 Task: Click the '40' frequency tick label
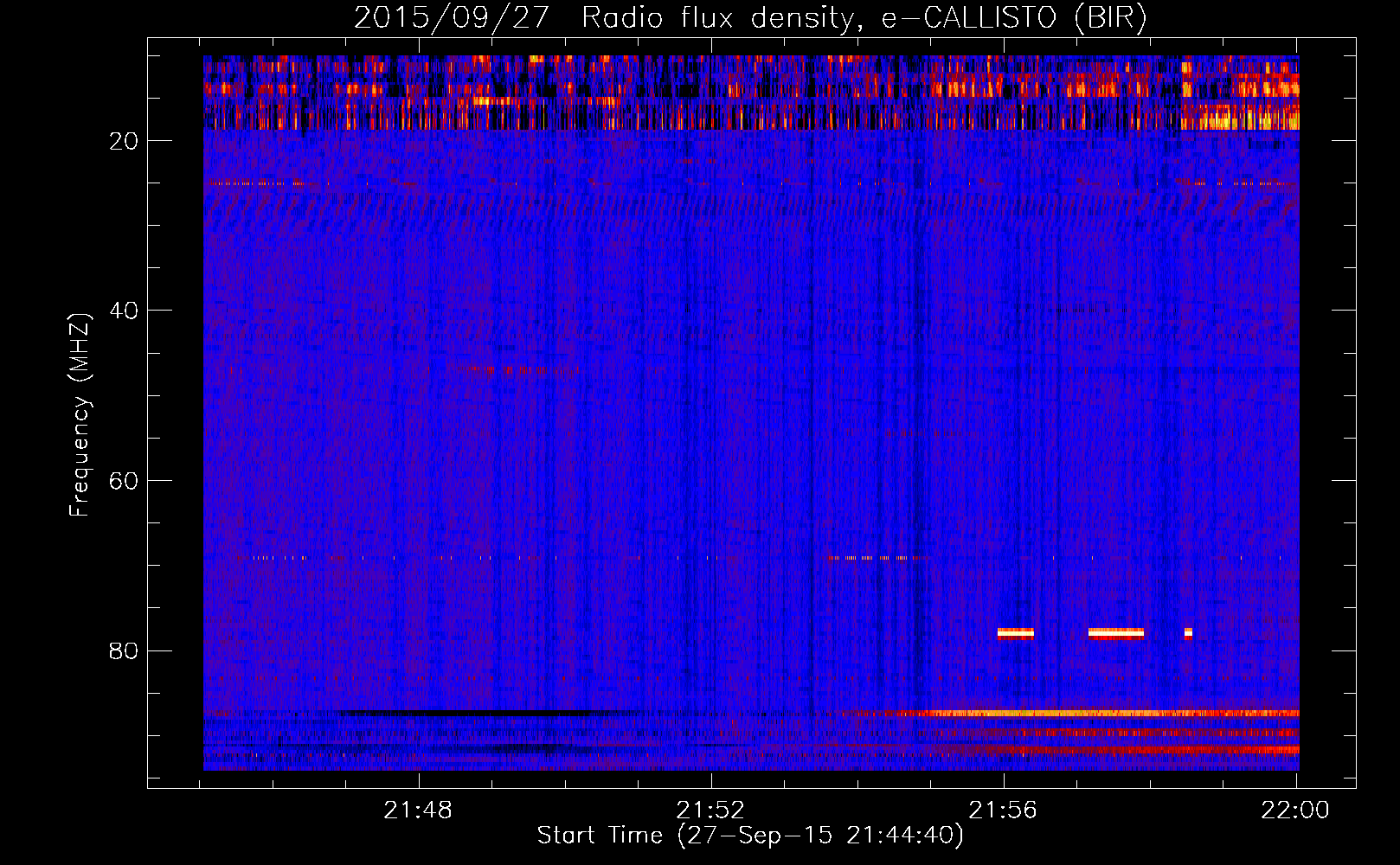pos(125,311)
